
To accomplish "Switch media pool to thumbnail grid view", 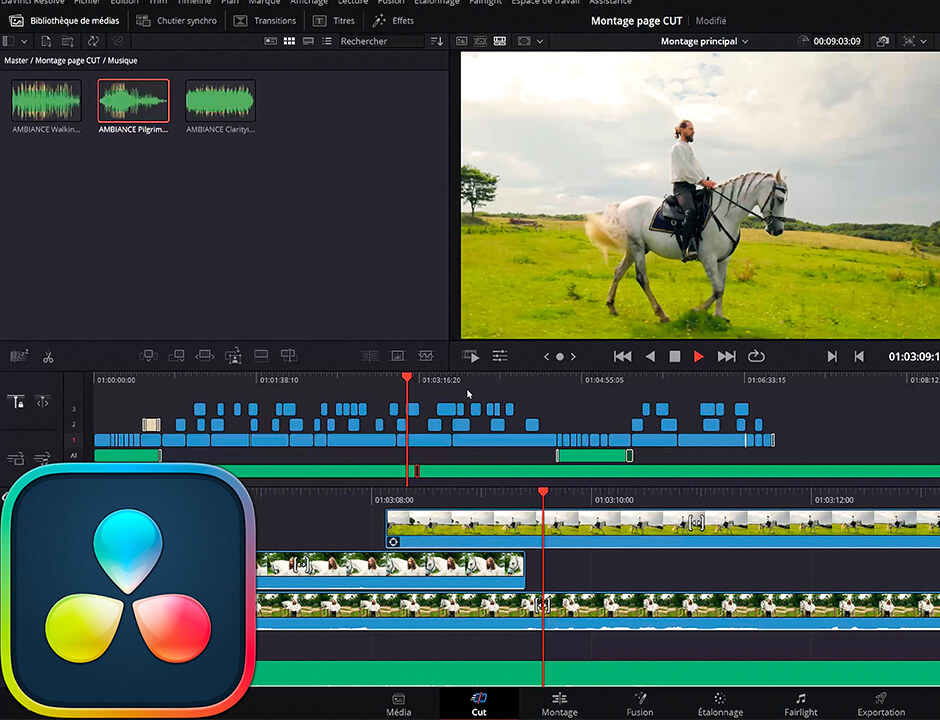I will pos(290,41).
